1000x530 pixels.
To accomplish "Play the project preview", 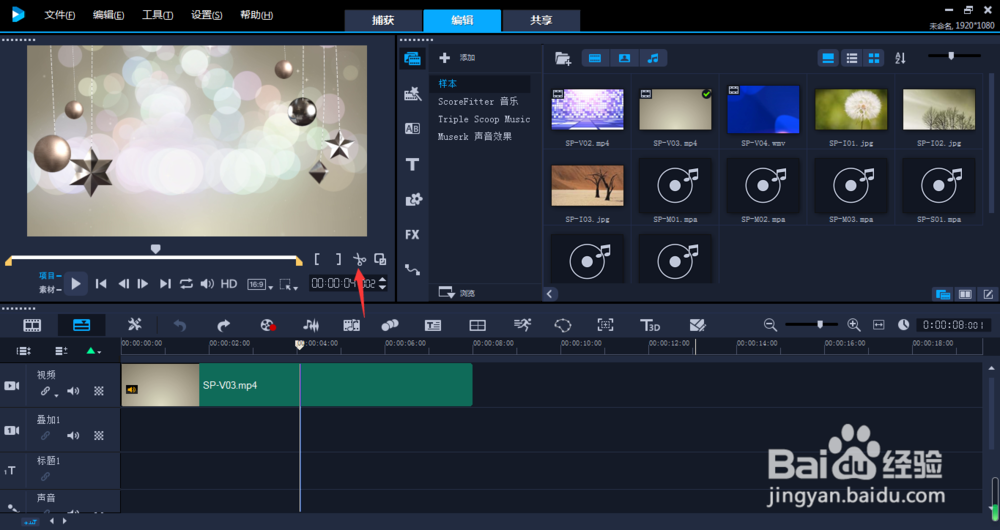I will (76, 284).
